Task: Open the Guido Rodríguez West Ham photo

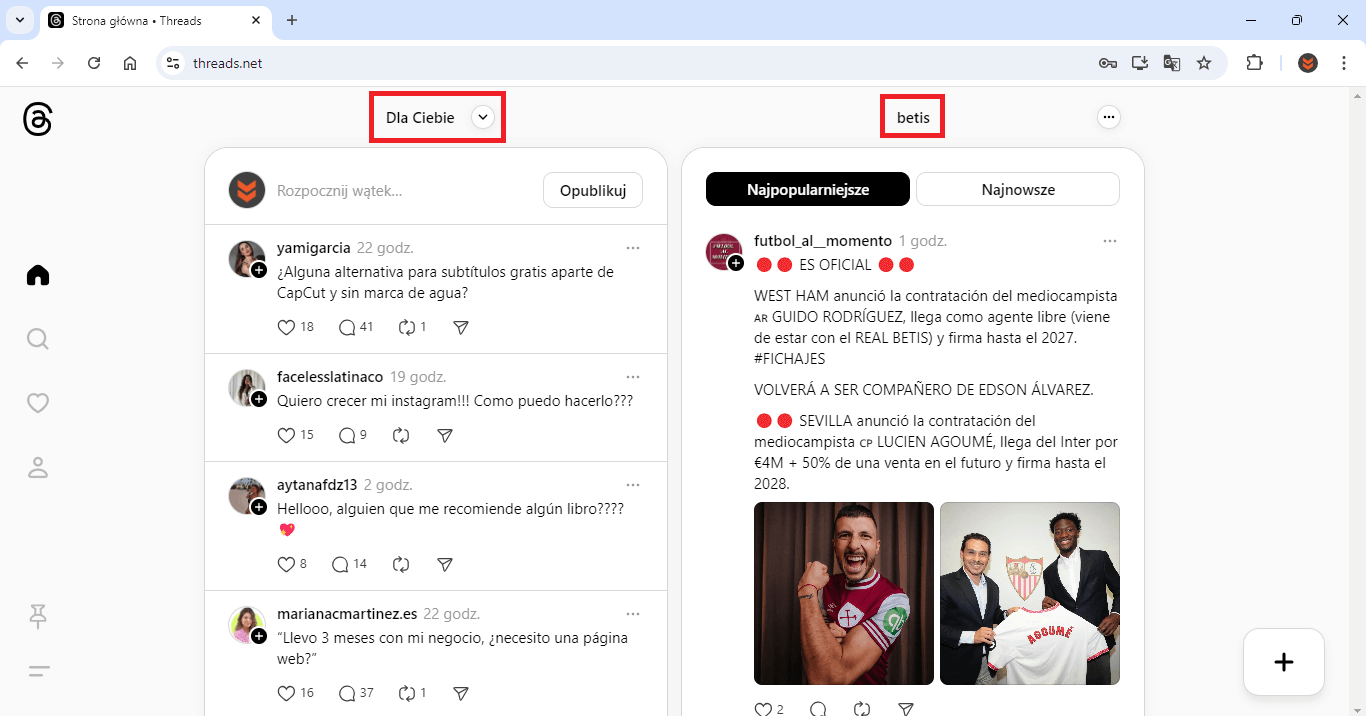Action: (x=844, y=593)
